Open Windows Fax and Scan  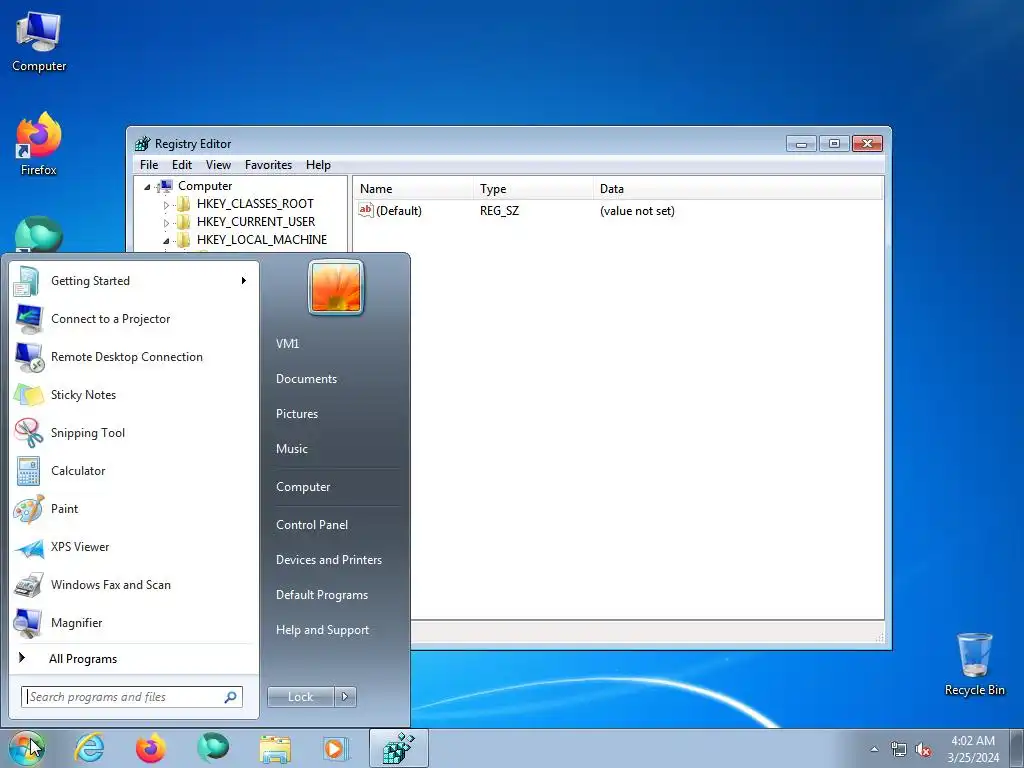pyautogui.click(x=133, y=584)
